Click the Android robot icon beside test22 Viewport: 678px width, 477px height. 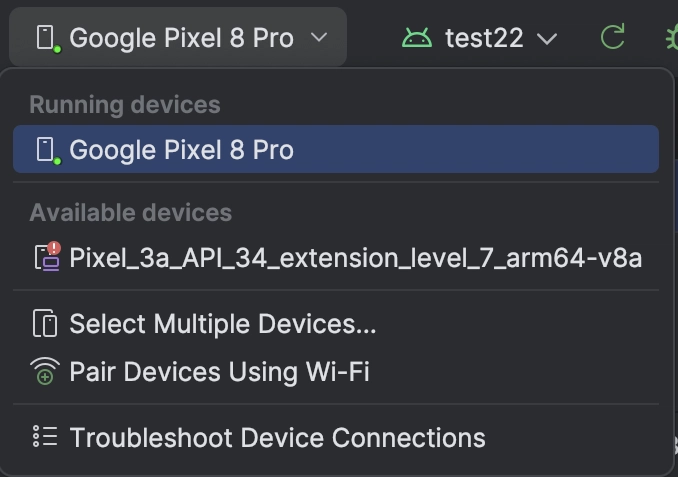coord(416,38)
